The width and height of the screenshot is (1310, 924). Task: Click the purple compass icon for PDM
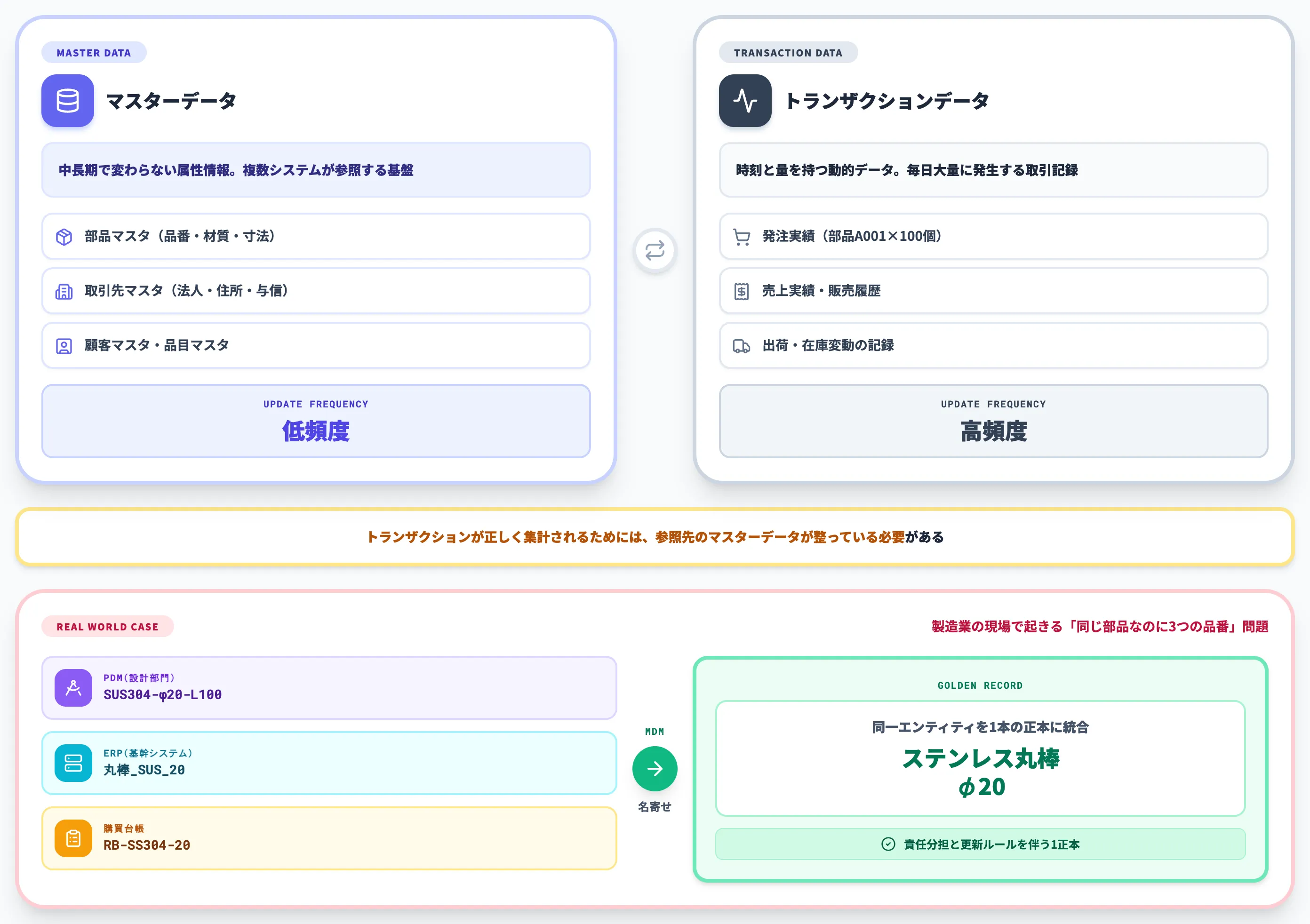[73, 688]
